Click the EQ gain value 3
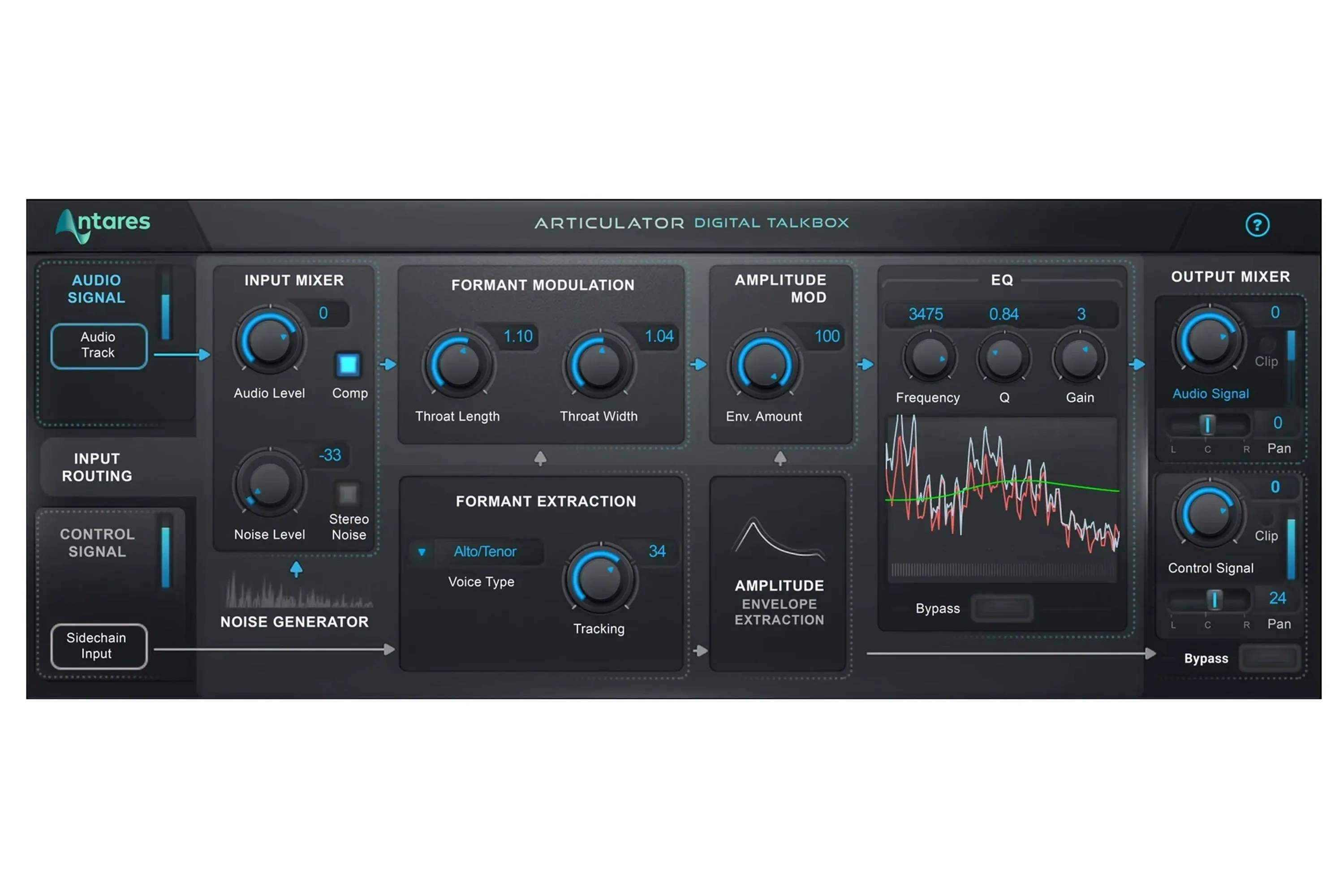Viewport: 1344px width, 896px height. [x=1081, y=314]
